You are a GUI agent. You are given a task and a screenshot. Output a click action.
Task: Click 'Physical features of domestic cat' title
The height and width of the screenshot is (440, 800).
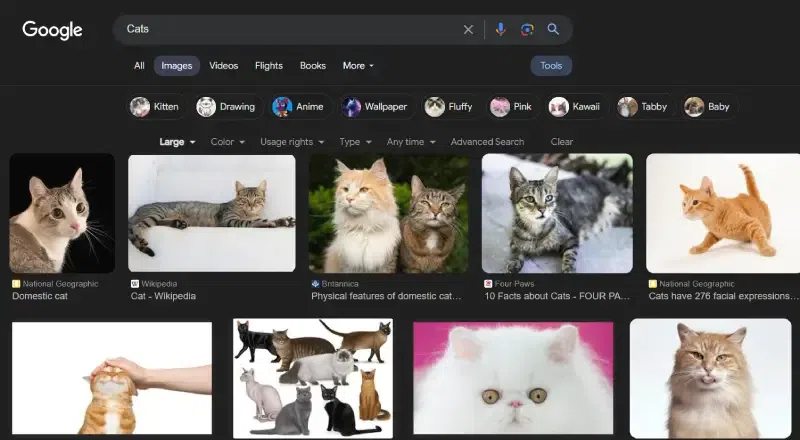click(x=386, y=296)
